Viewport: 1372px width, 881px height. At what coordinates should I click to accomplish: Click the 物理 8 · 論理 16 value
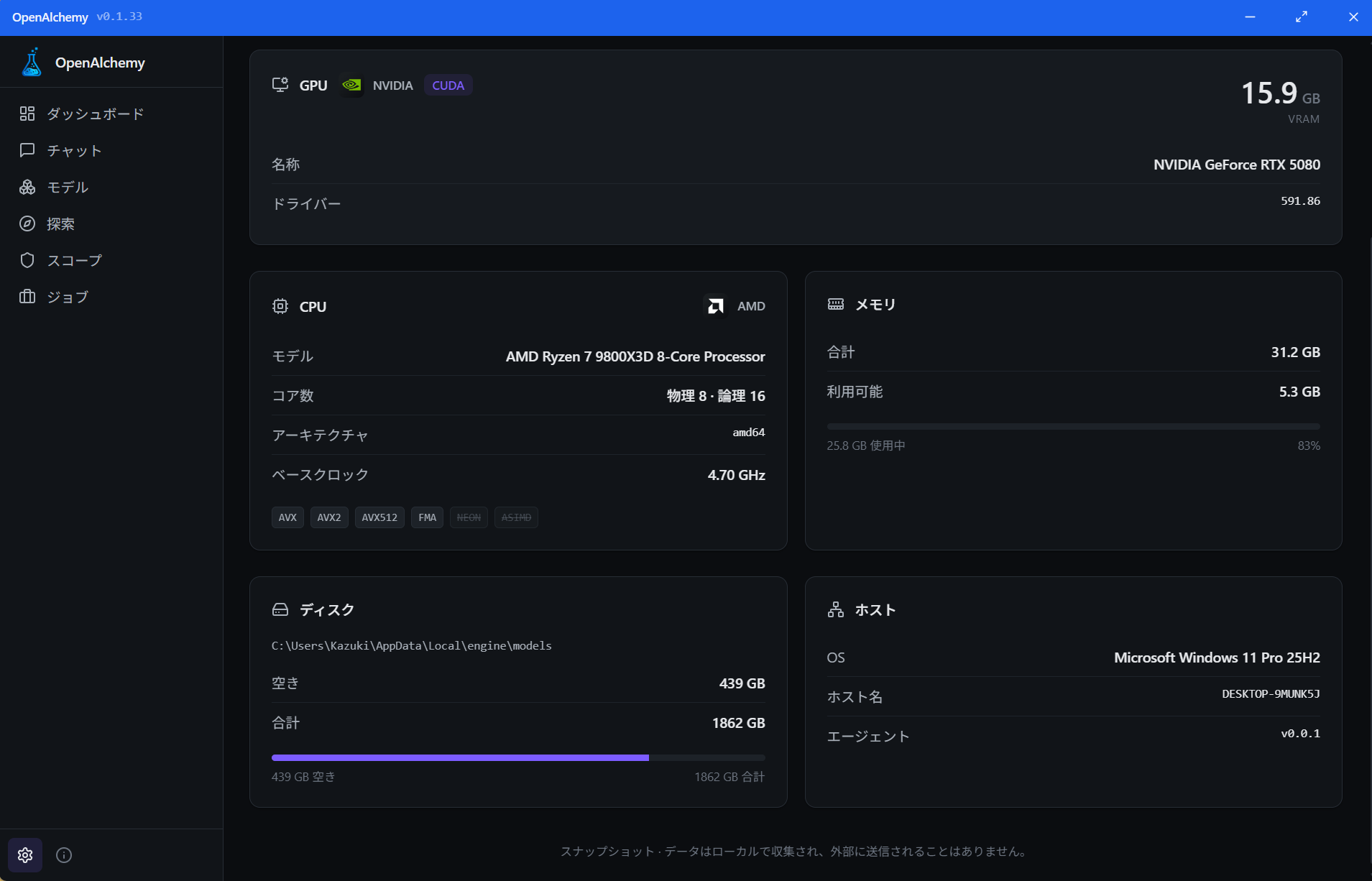[x=716, y=396]
